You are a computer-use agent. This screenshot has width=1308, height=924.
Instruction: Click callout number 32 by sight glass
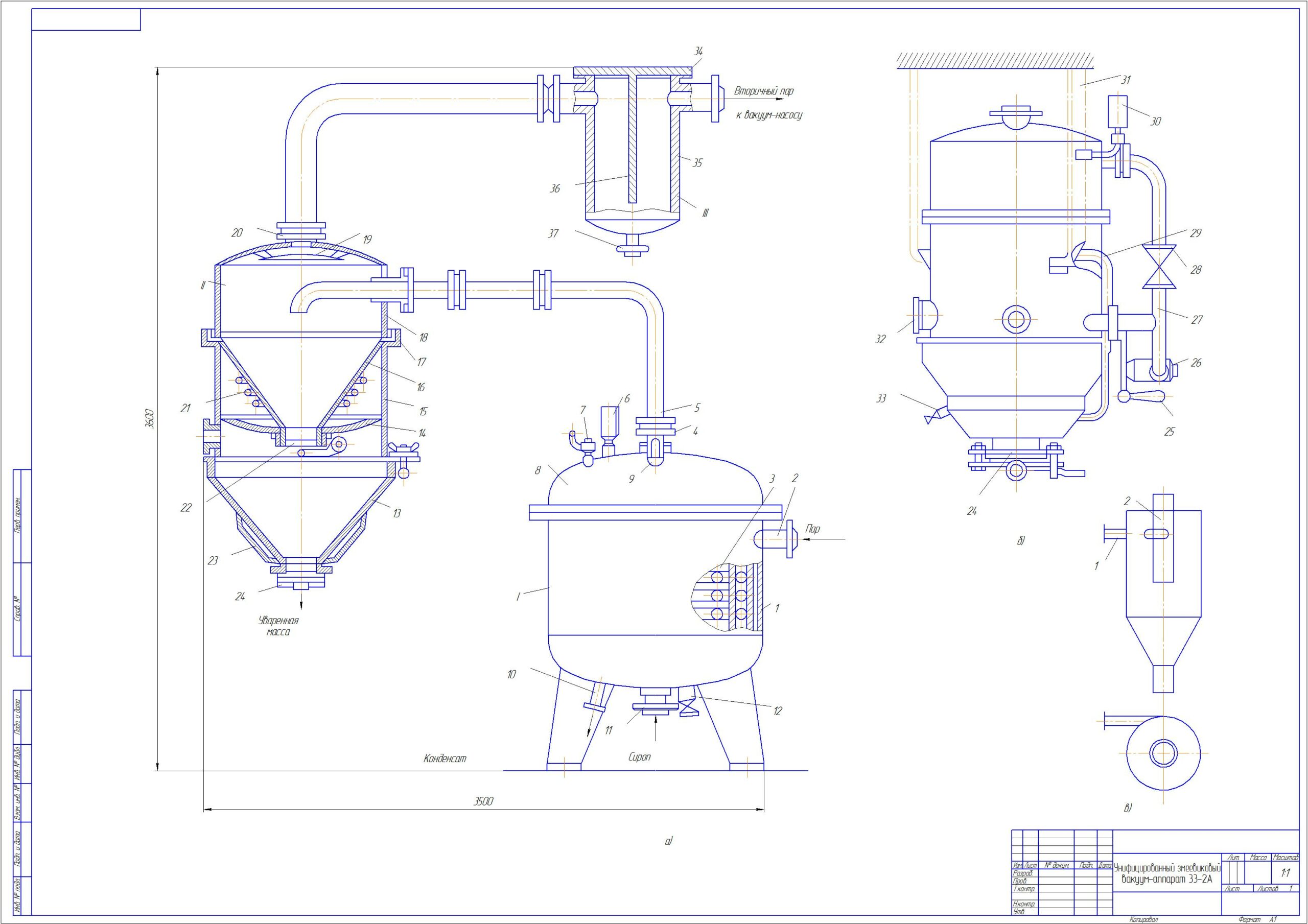880,340
